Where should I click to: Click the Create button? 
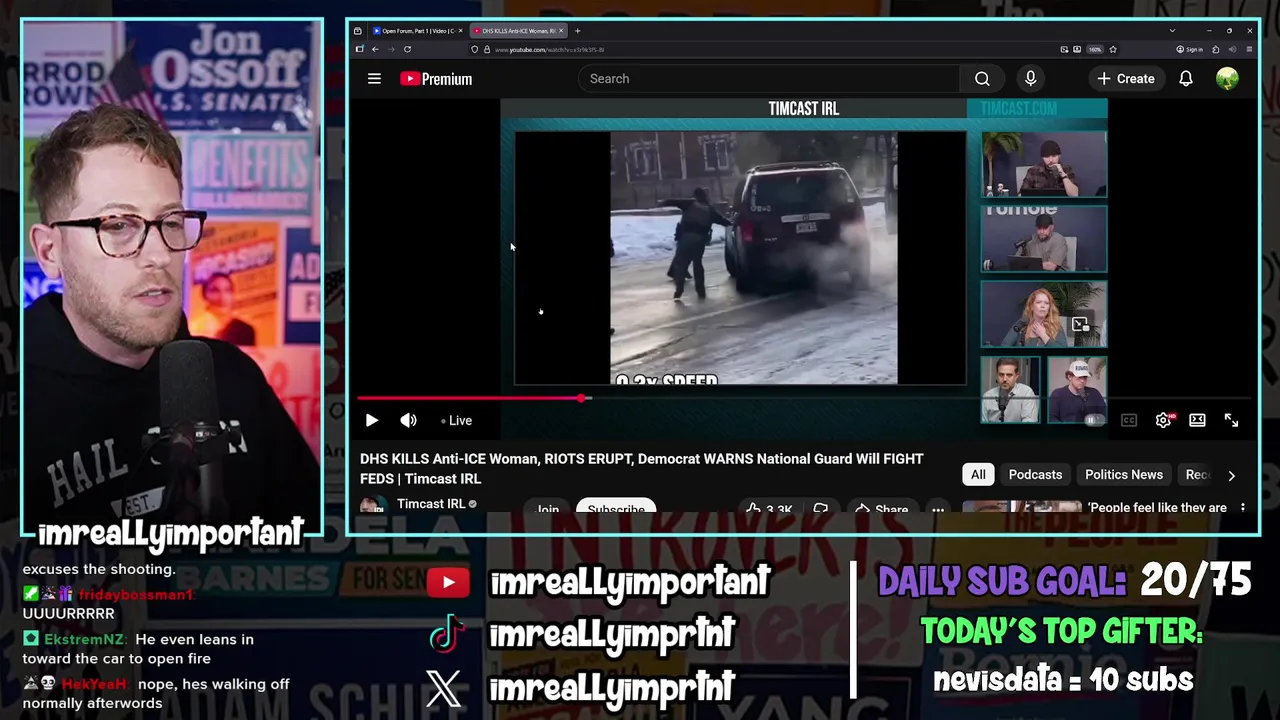coord(1126,79)
